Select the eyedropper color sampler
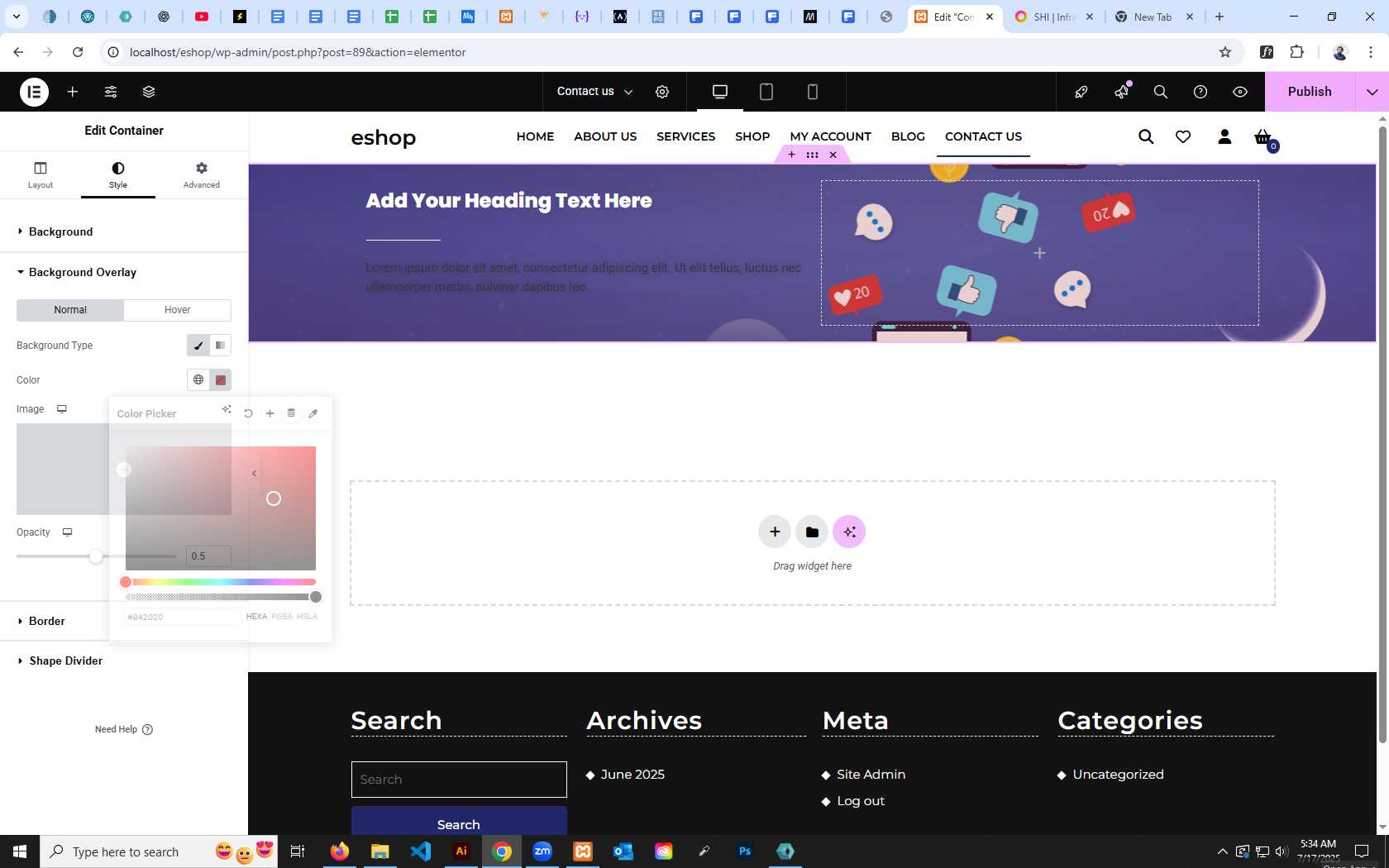1389x868 pixels. pyautogui.click(x=313, y=413)
